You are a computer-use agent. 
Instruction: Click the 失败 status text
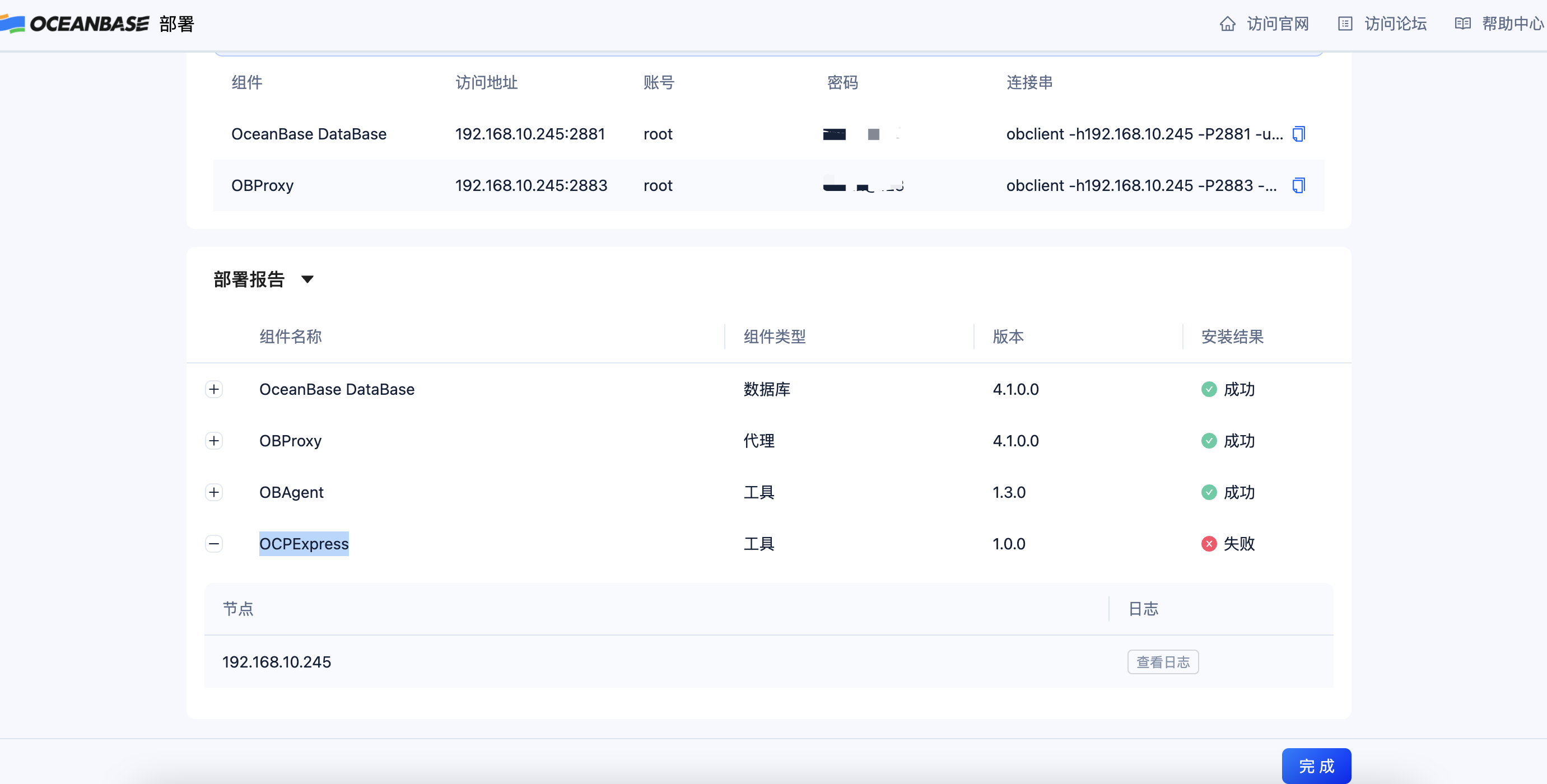pos(1239,544)
